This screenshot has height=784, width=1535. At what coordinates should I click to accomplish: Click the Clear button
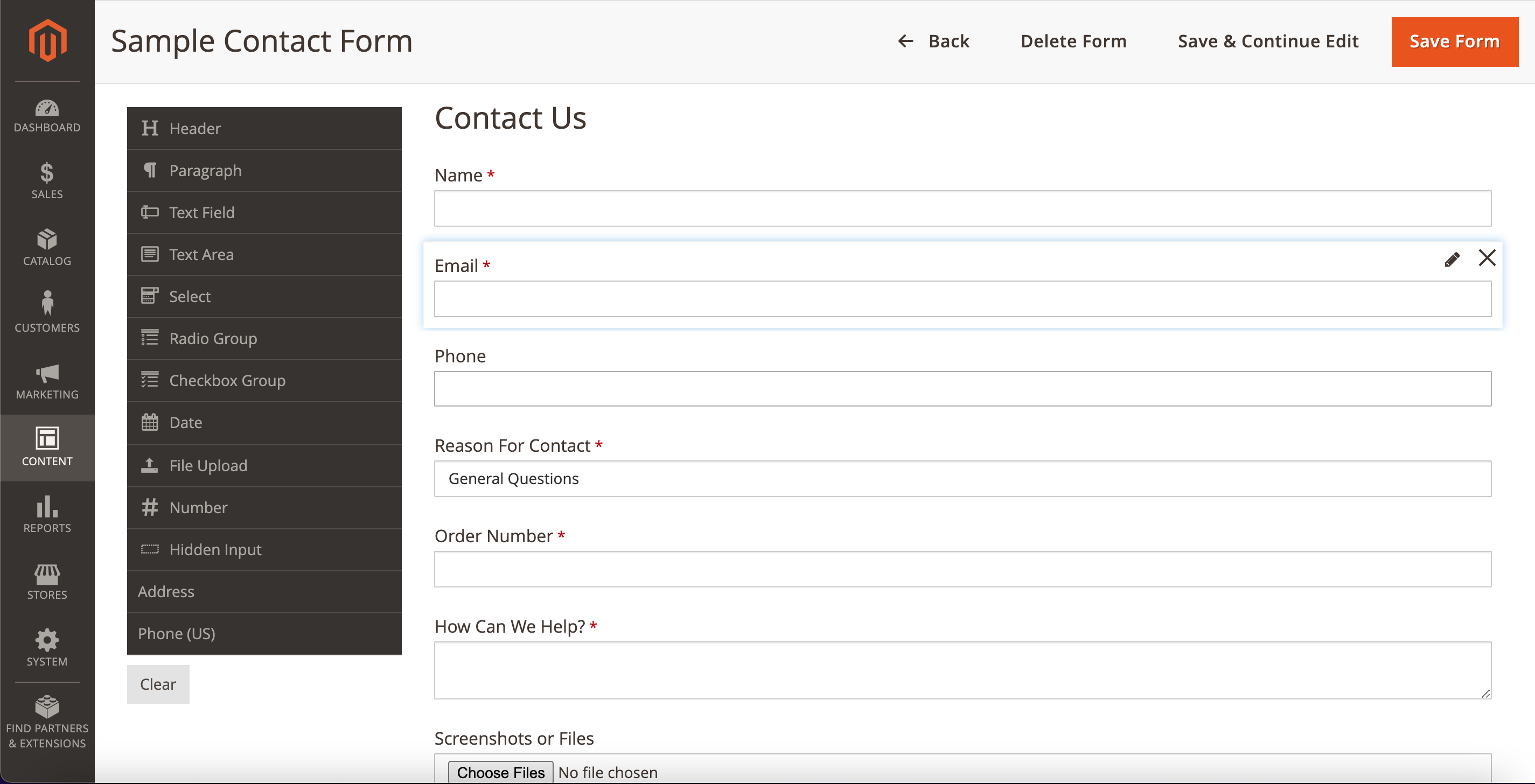[158, 684]
